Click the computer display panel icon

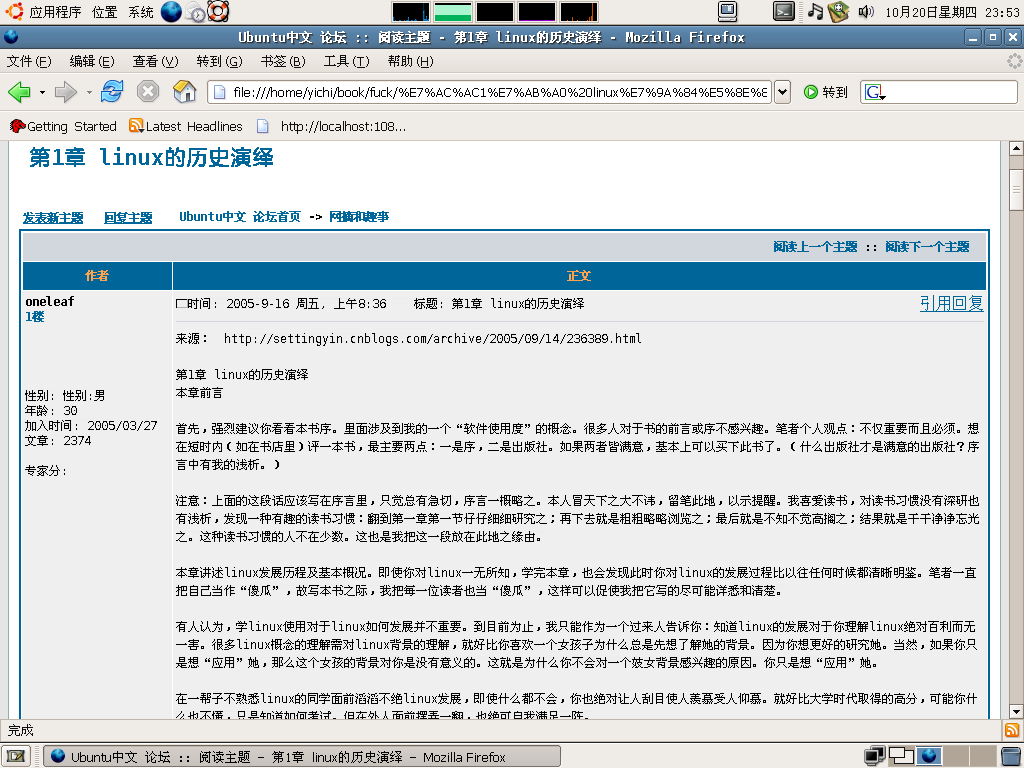pos(727,11)
